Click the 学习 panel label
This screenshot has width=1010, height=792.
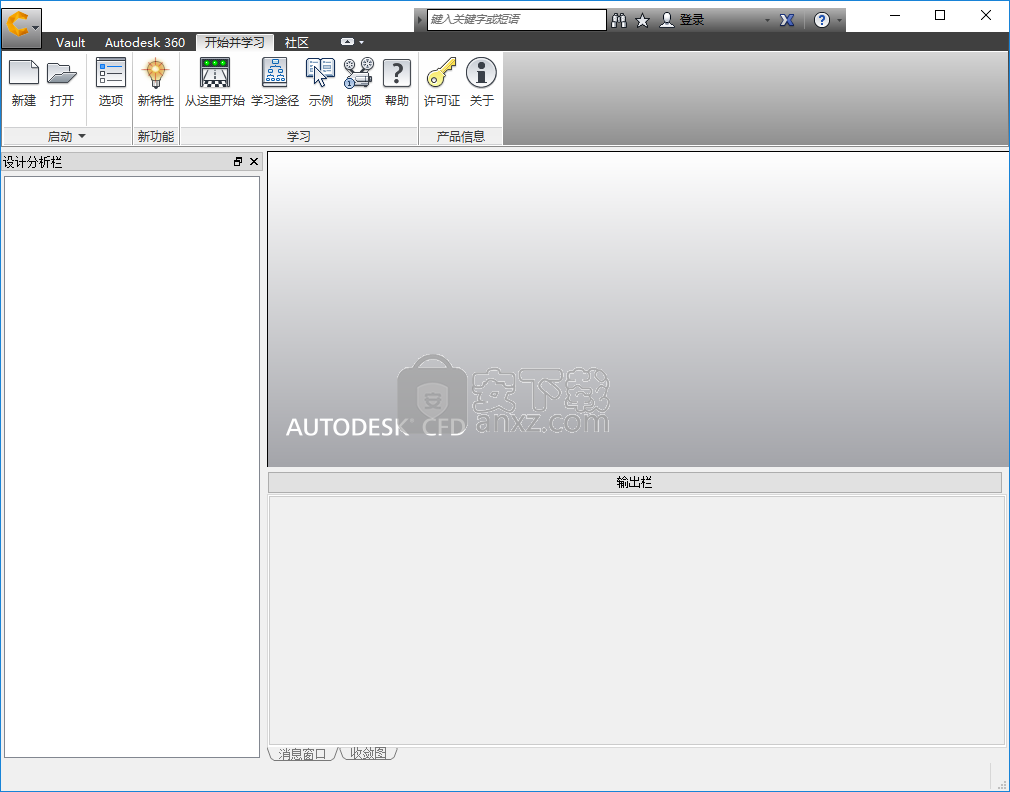coord(299,137)
